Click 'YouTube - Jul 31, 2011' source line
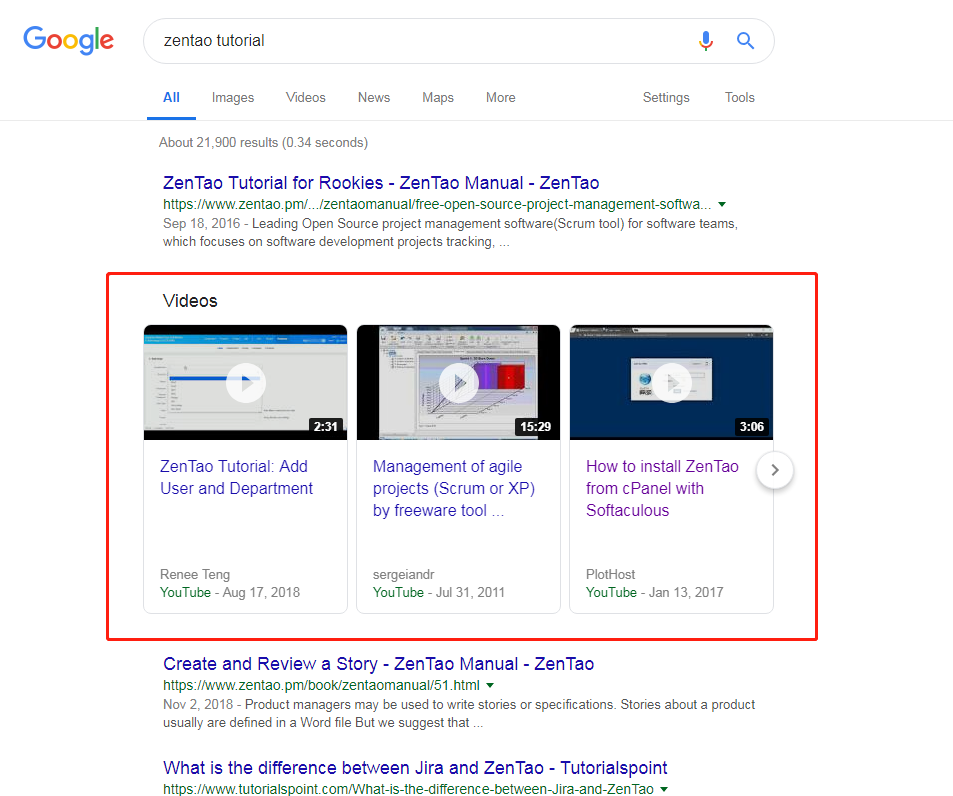 coord(439,592)
